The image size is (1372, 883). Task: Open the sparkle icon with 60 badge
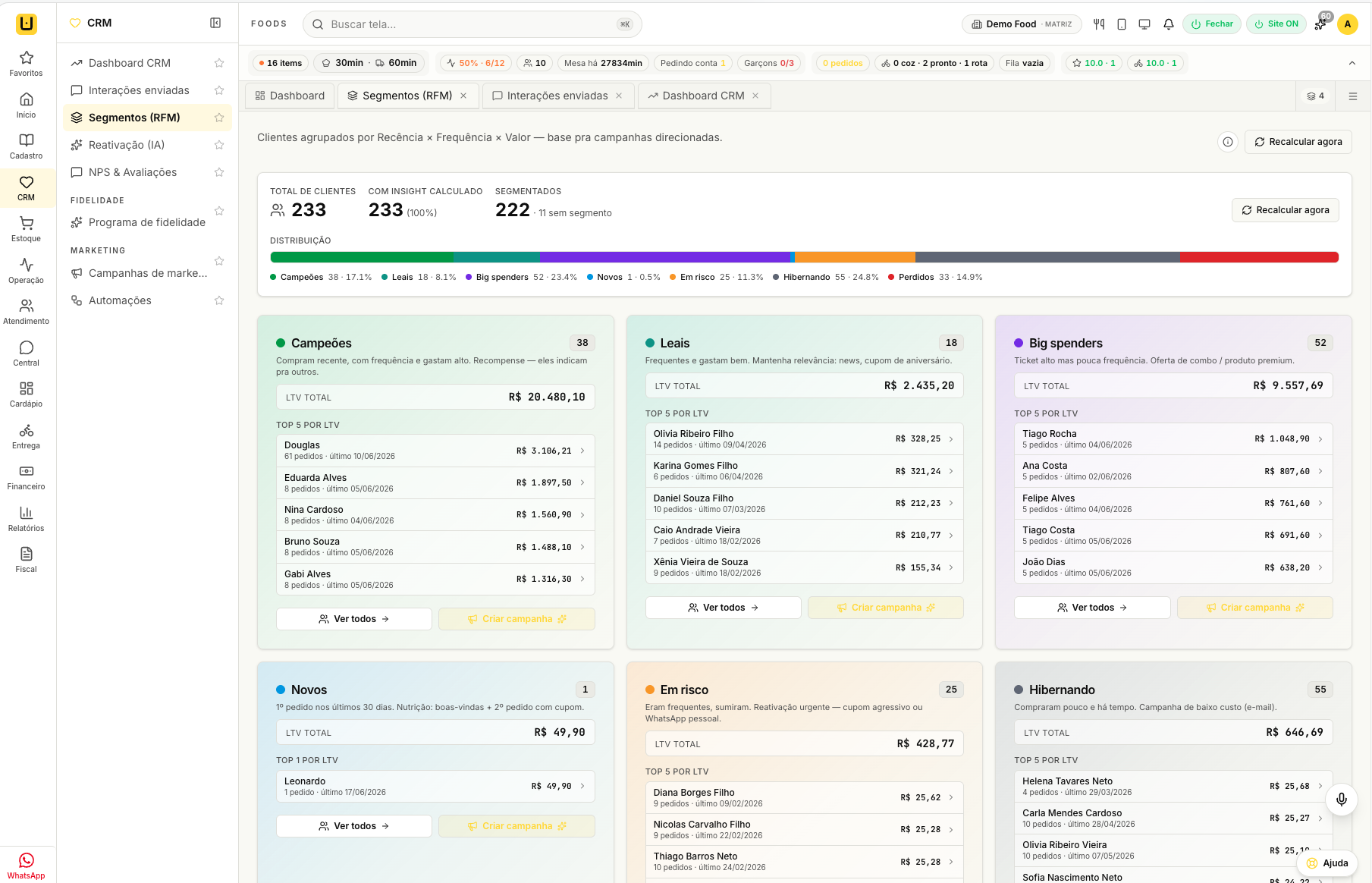(1320, 24)
